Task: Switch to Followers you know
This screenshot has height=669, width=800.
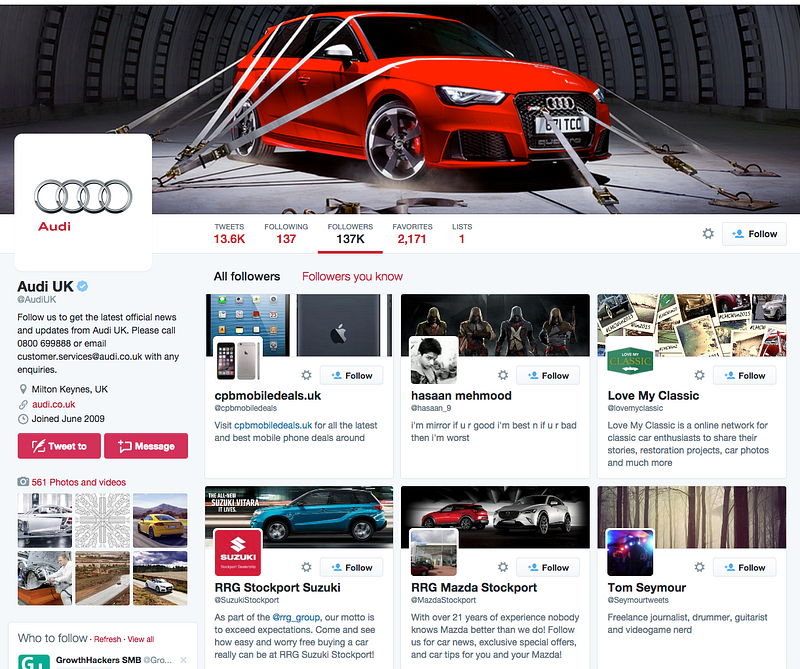Action: tap(352, 277)
